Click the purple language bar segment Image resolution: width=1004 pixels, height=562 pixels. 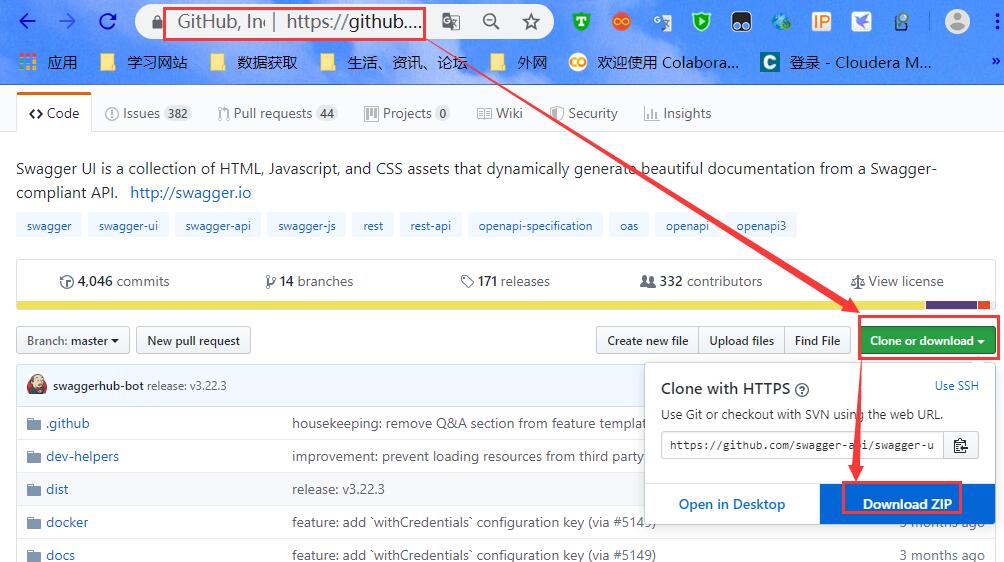tap(951, 305)
